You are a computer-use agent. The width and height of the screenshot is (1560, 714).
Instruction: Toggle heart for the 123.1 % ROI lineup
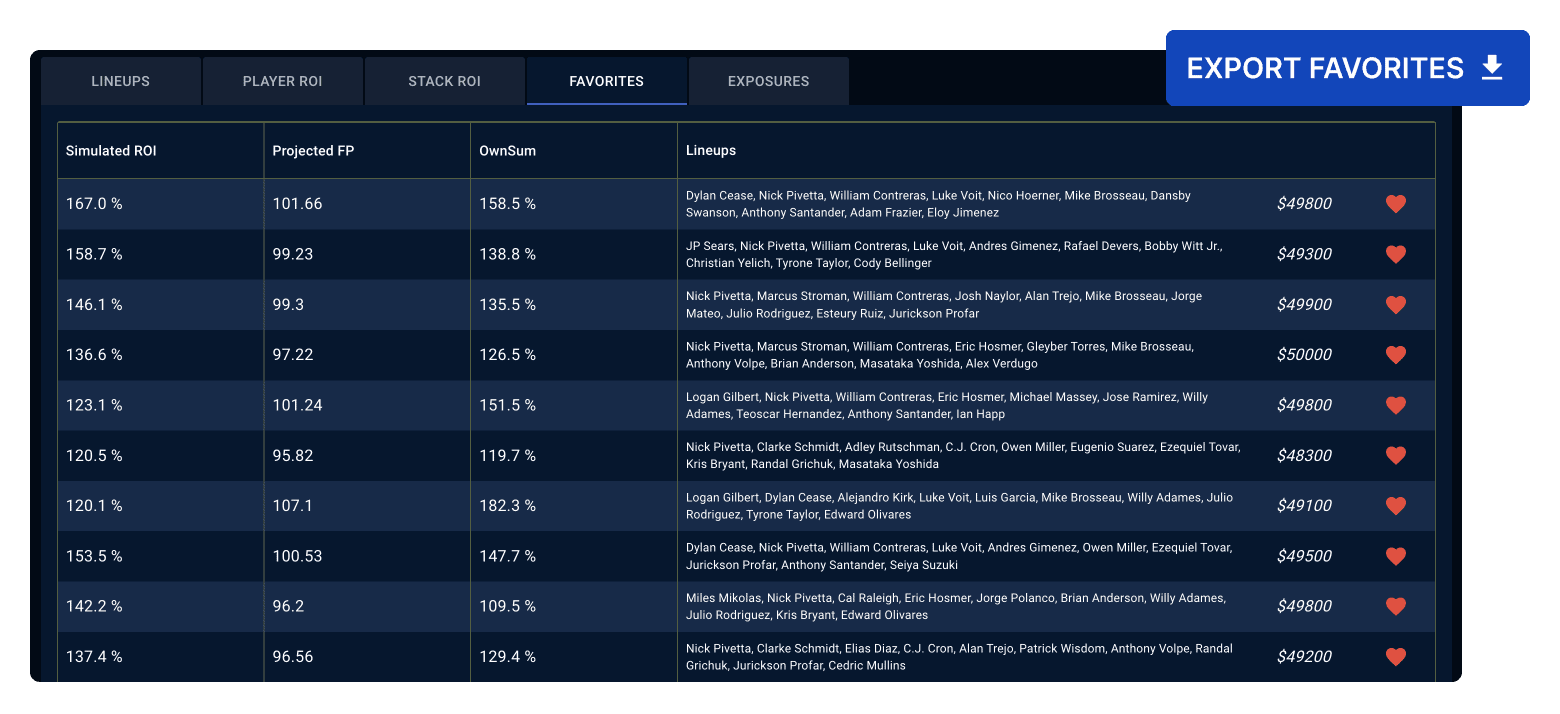click(1396, 405)
